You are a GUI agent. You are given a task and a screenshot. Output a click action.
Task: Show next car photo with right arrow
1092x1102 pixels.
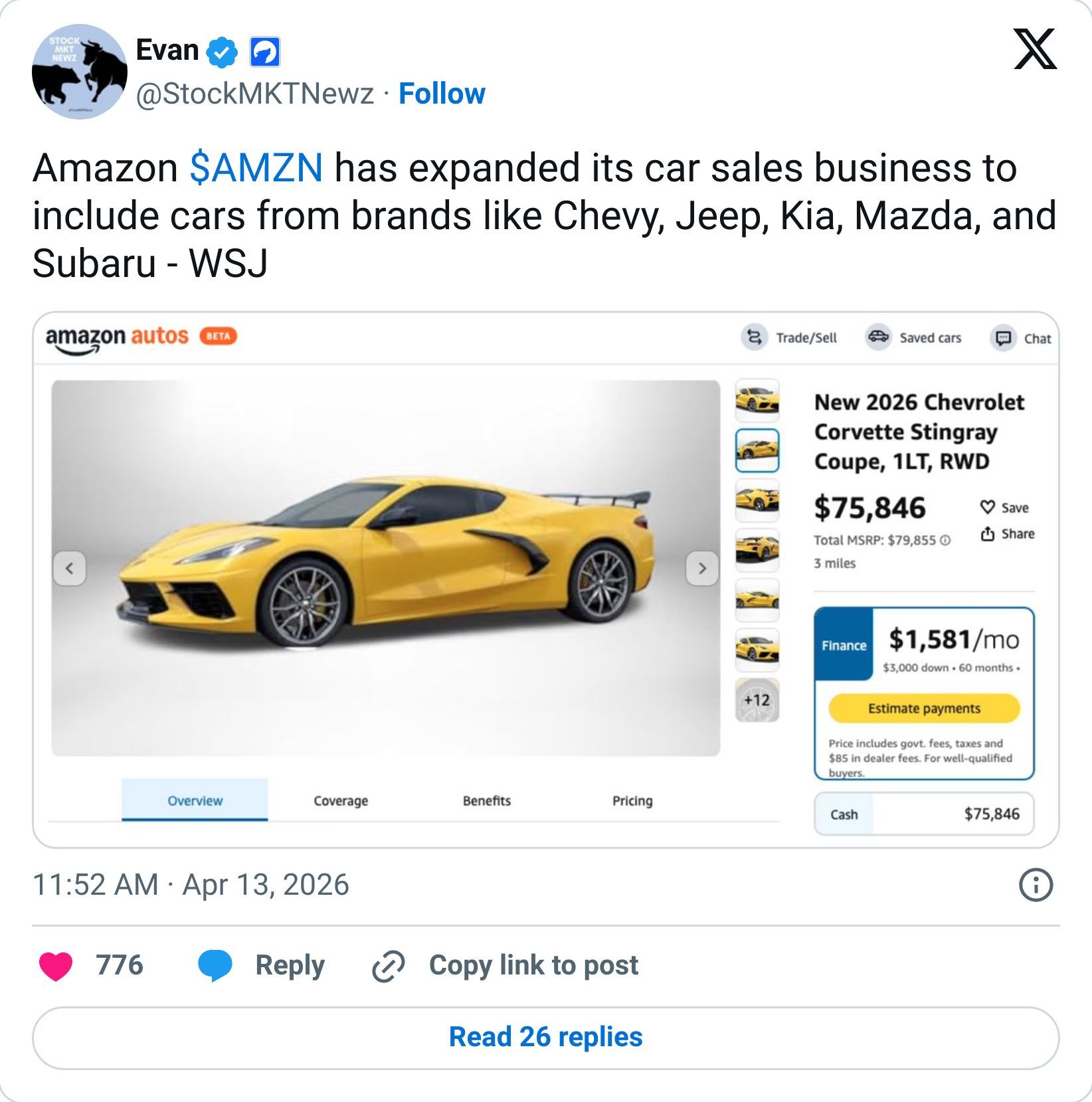[702, 569]
